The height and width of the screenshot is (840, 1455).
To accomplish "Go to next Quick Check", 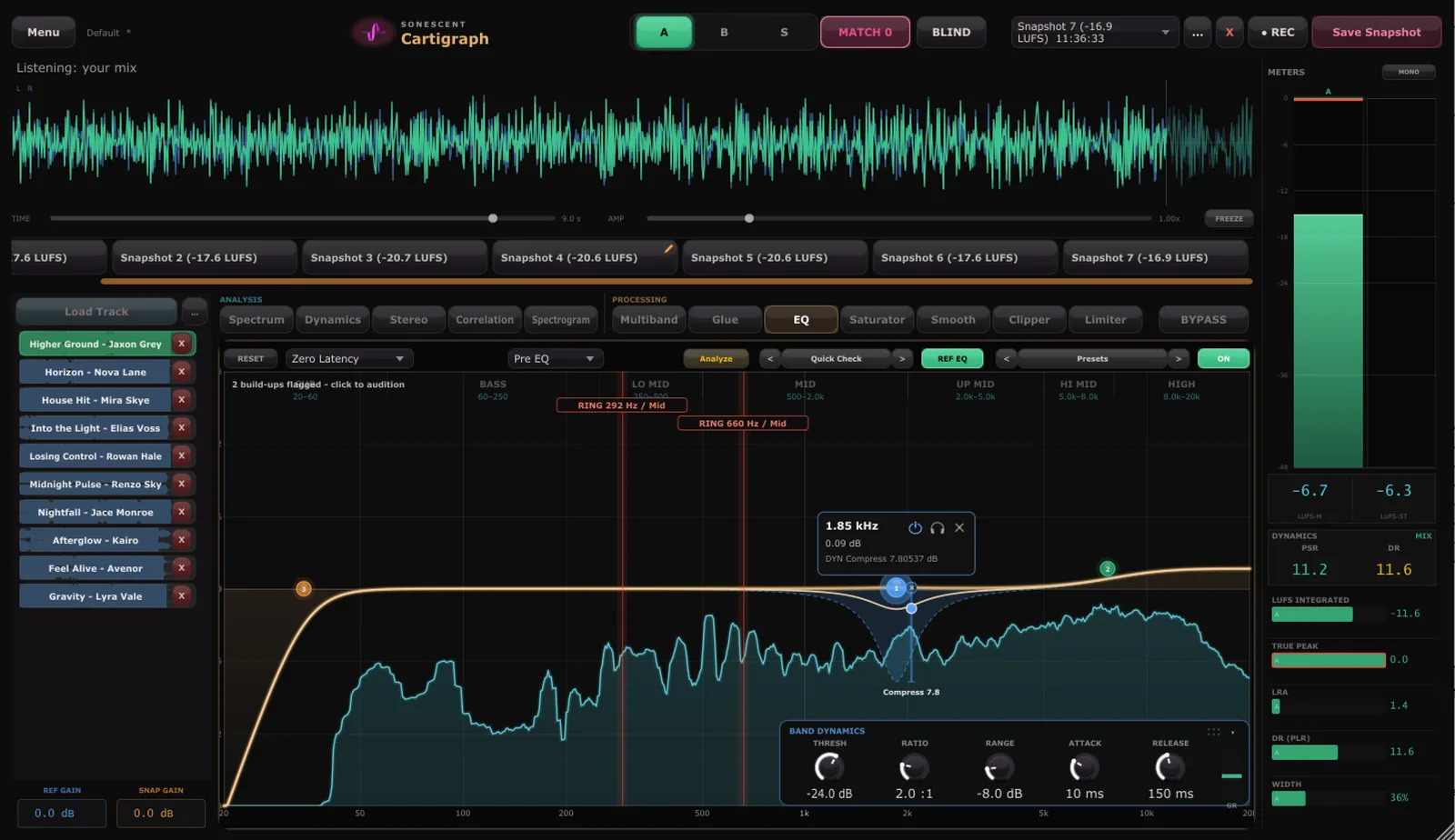I will (902, 358).
